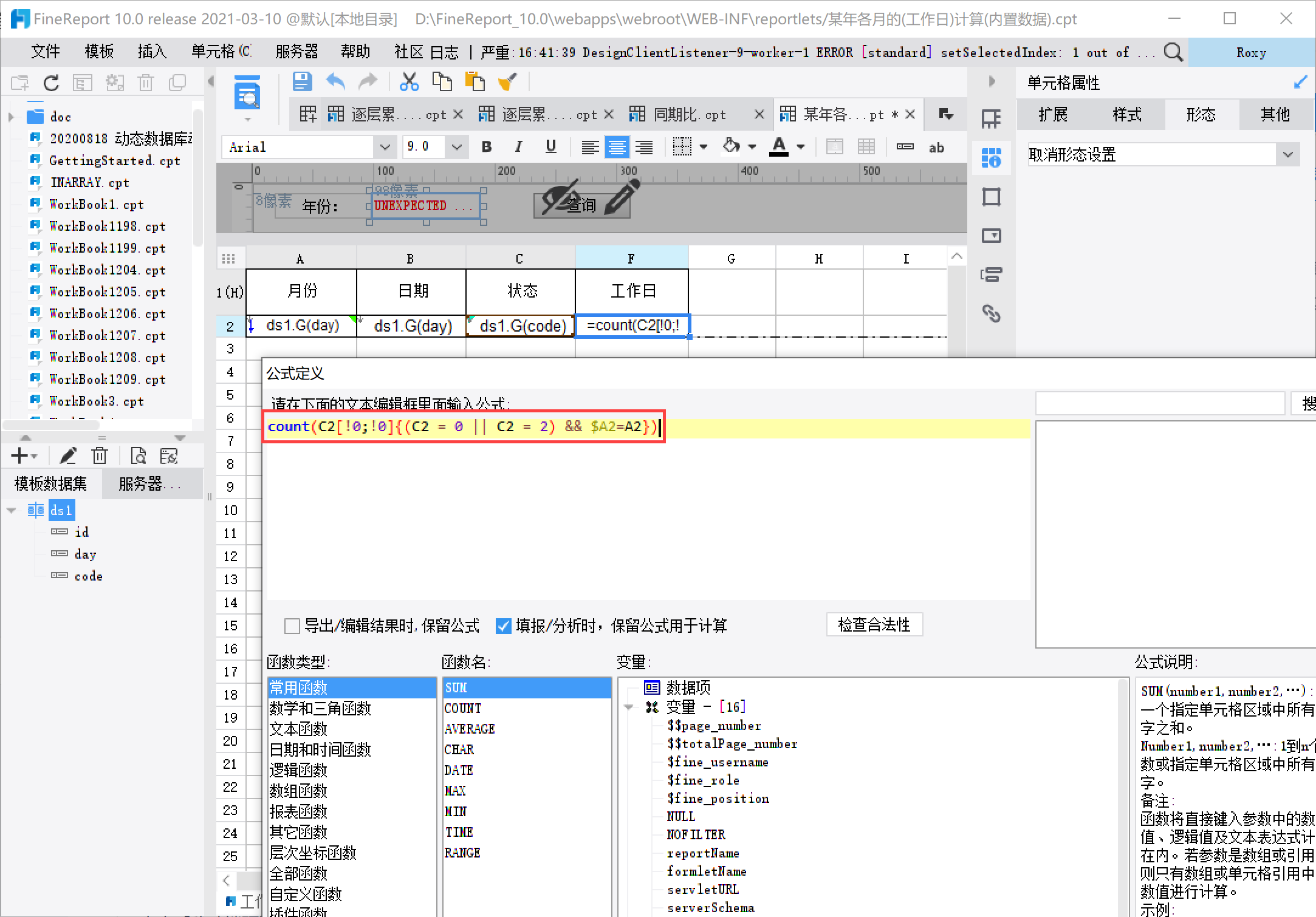Click the undo arrow icon
This screenshot has height=917, width=1316.
335,81
